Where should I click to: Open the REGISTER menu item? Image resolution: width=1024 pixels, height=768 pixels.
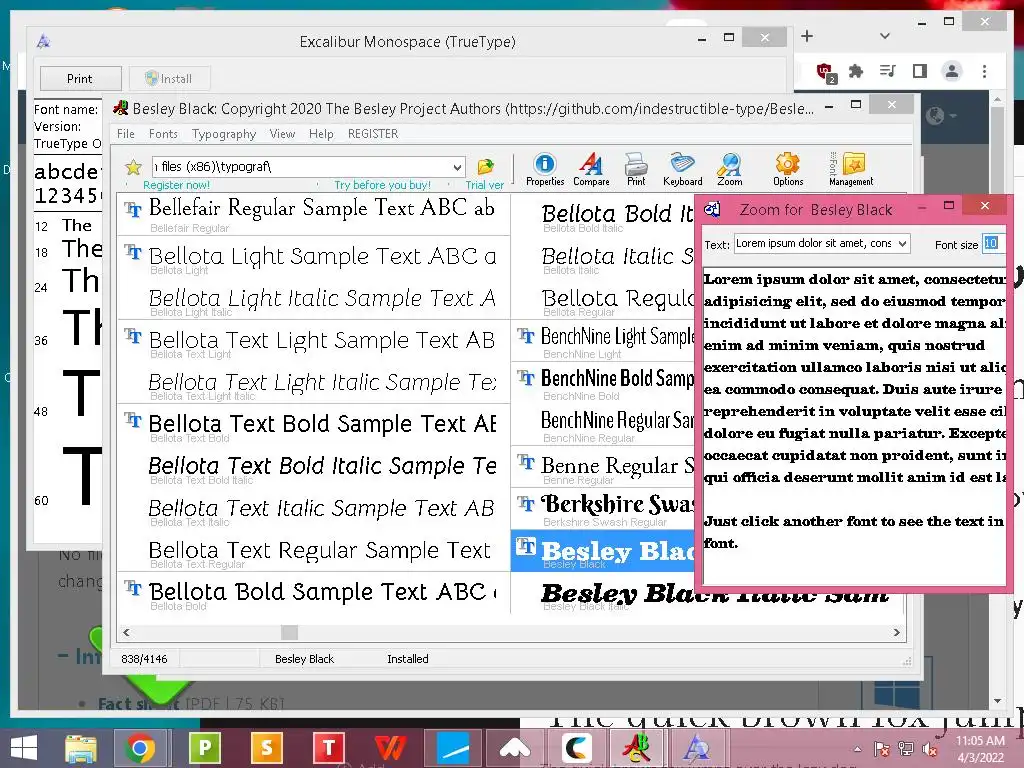[x=372, y=134]
